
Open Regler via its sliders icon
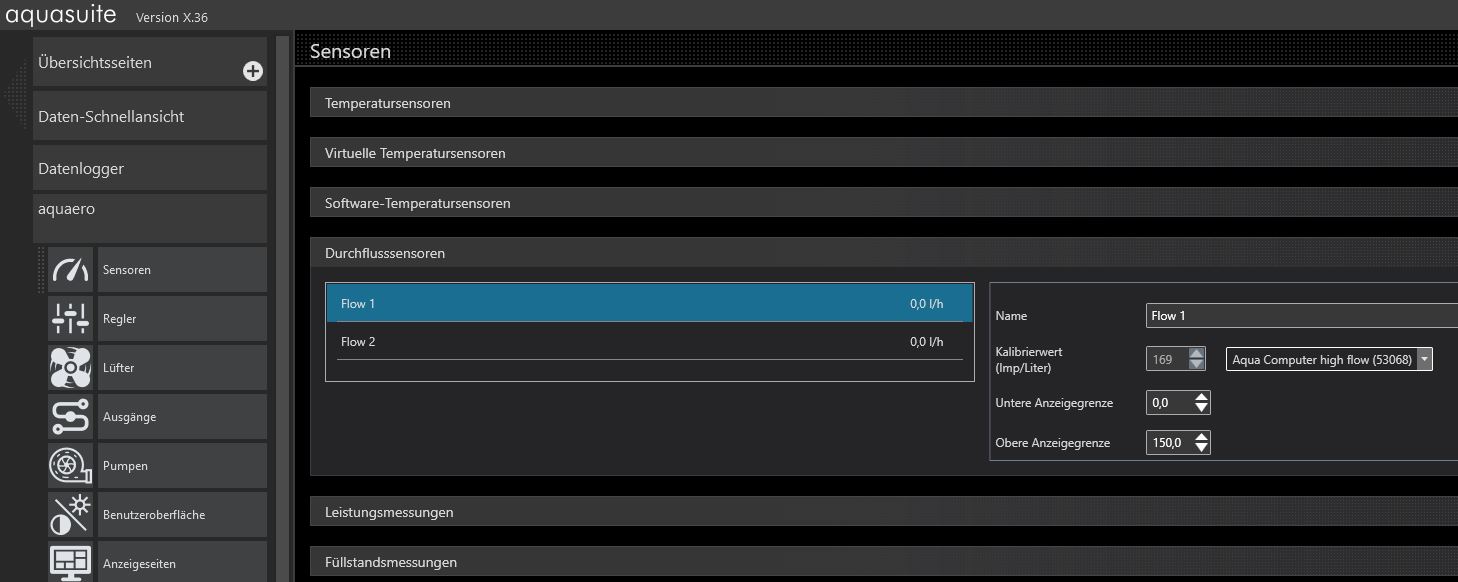[70, 319]
